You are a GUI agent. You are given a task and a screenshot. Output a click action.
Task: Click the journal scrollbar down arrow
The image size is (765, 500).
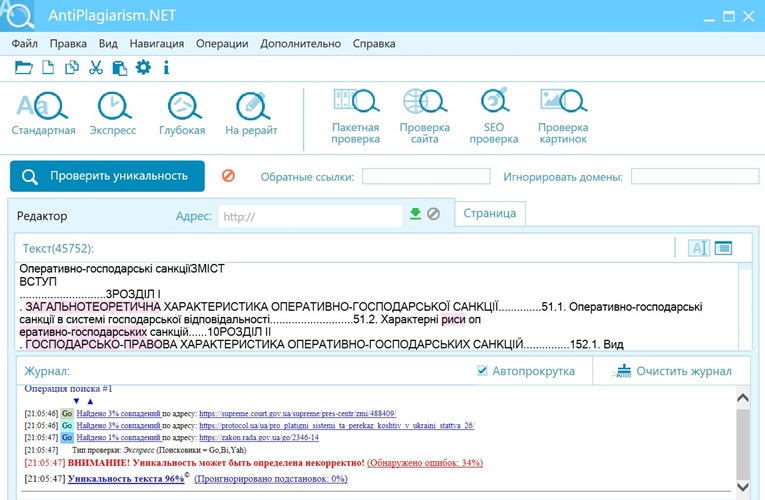point(743,486)
